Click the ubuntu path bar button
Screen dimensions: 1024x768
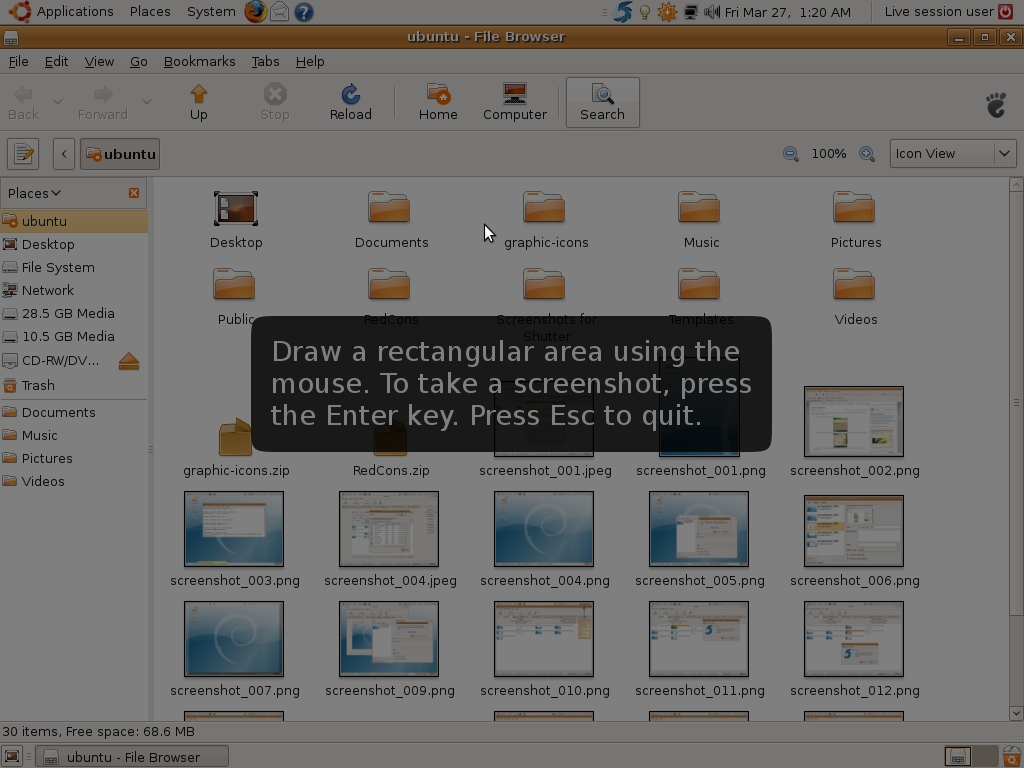click(120, 154)
